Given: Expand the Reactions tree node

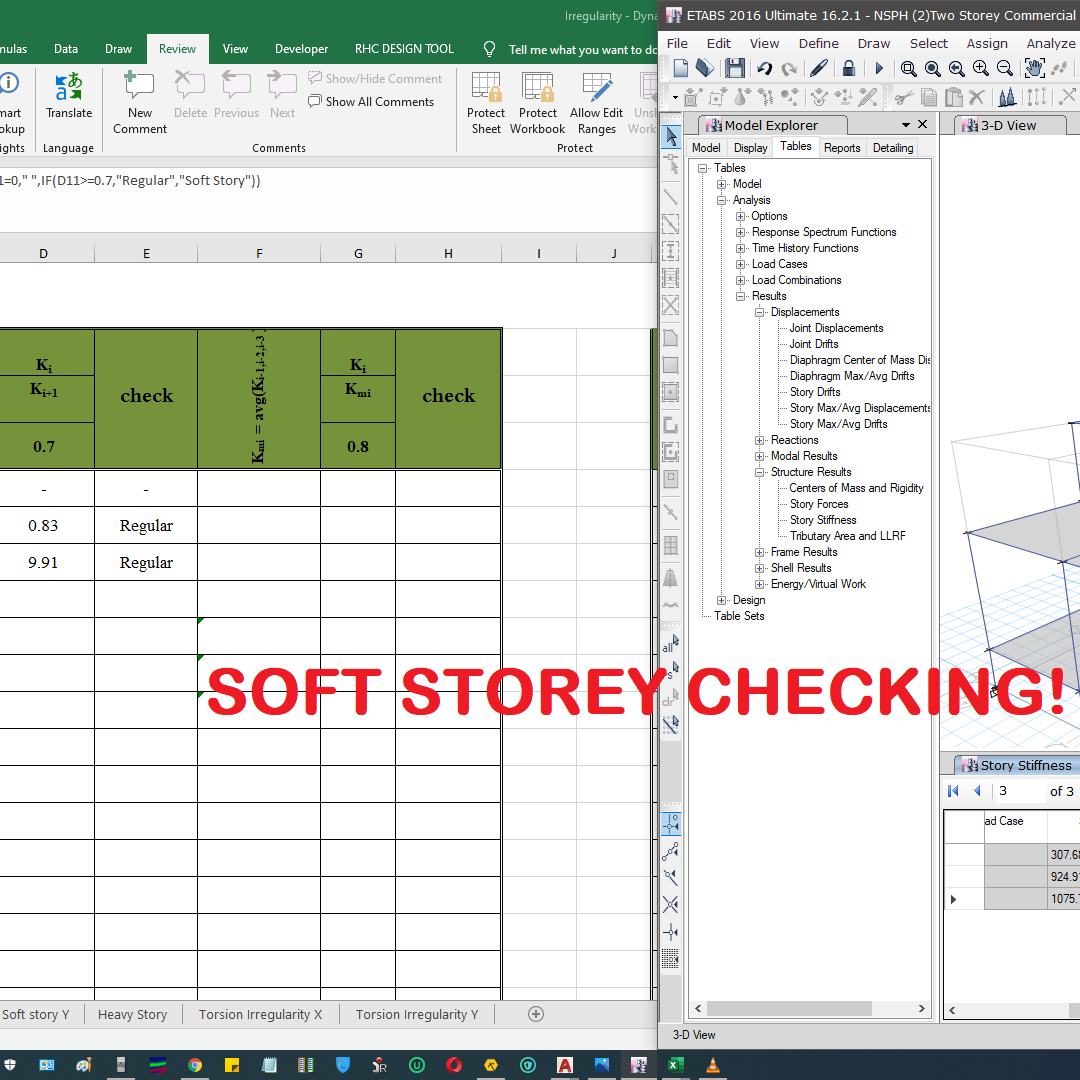Looking at the screenshot, I should [760, 440].
